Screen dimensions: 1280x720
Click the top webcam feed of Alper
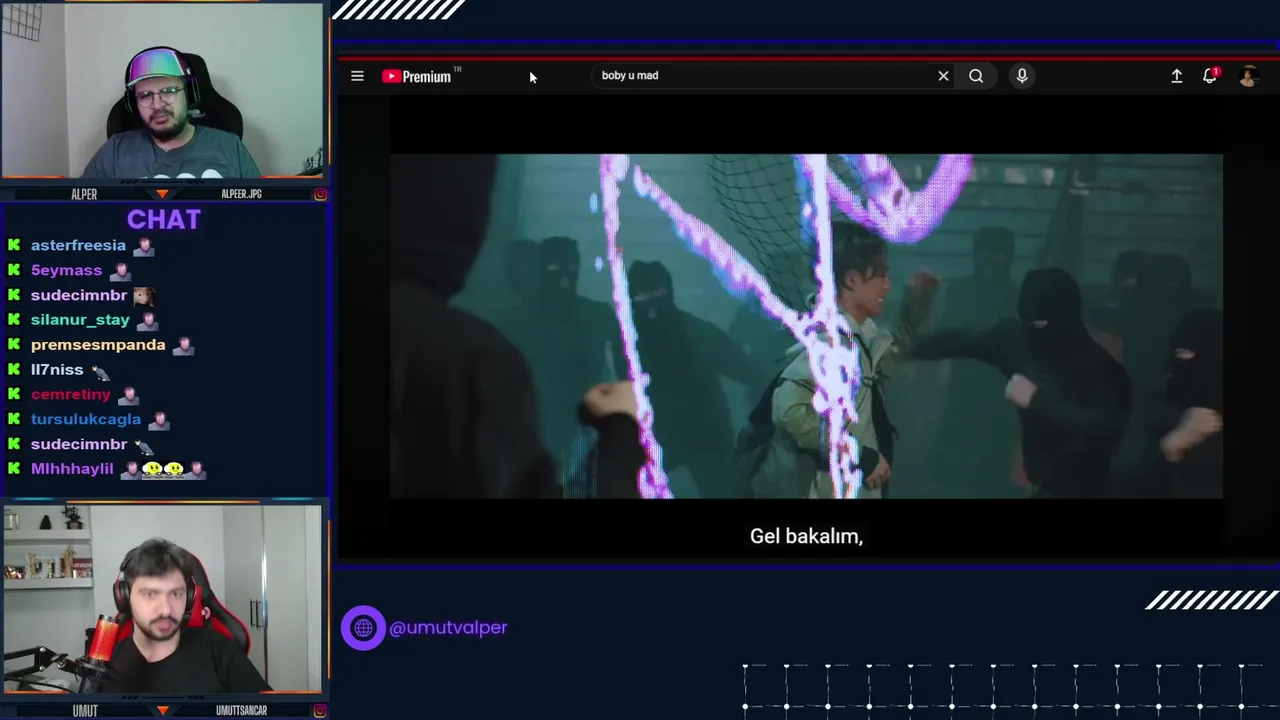click(x=162, y=92)
